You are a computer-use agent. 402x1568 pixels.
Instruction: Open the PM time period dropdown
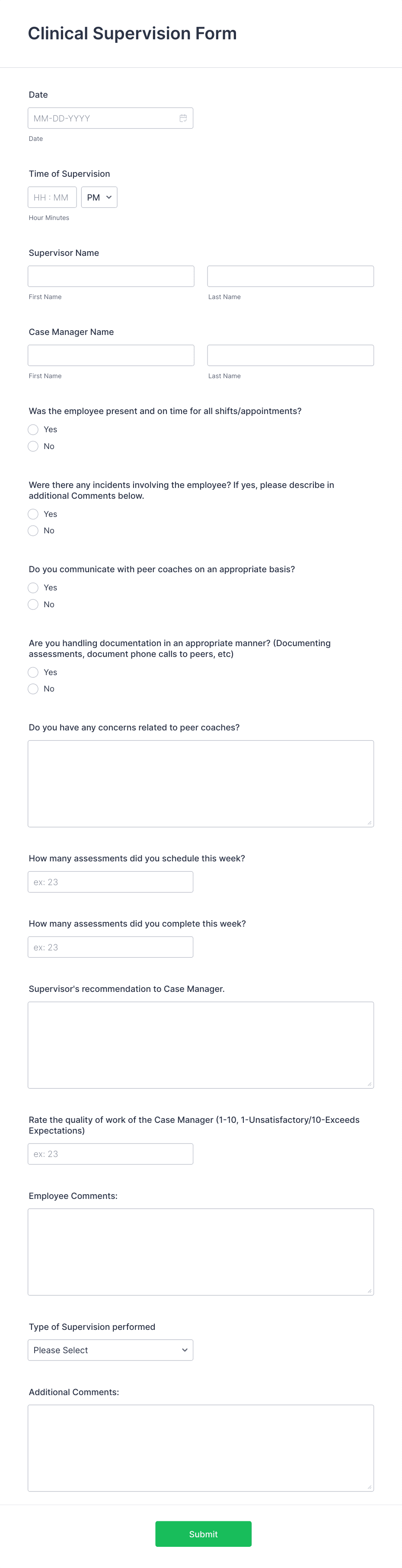coord(99,197)
